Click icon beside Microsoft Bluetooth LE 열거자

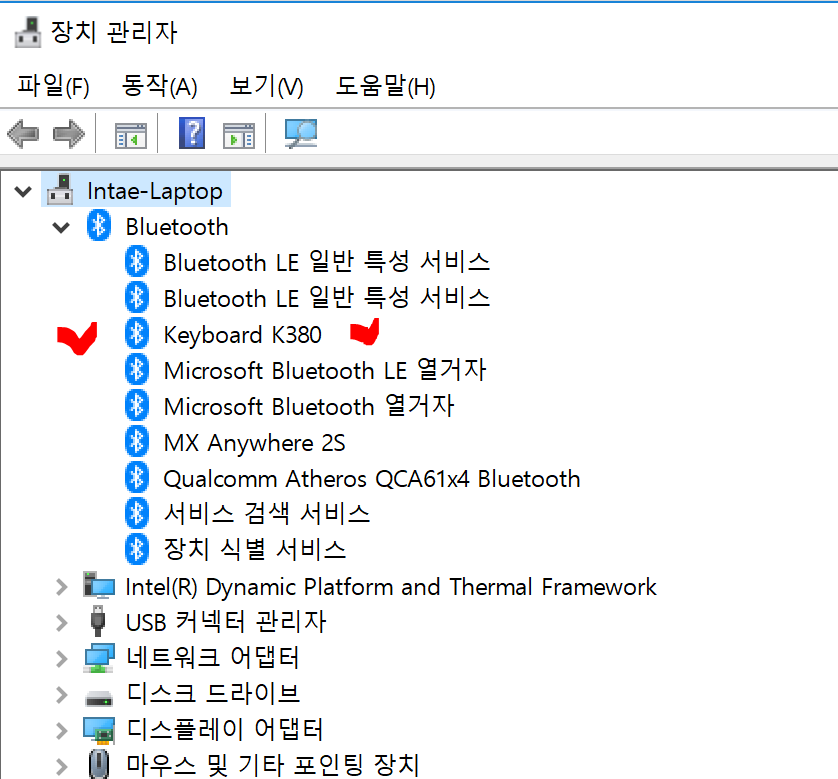(137, 369)
